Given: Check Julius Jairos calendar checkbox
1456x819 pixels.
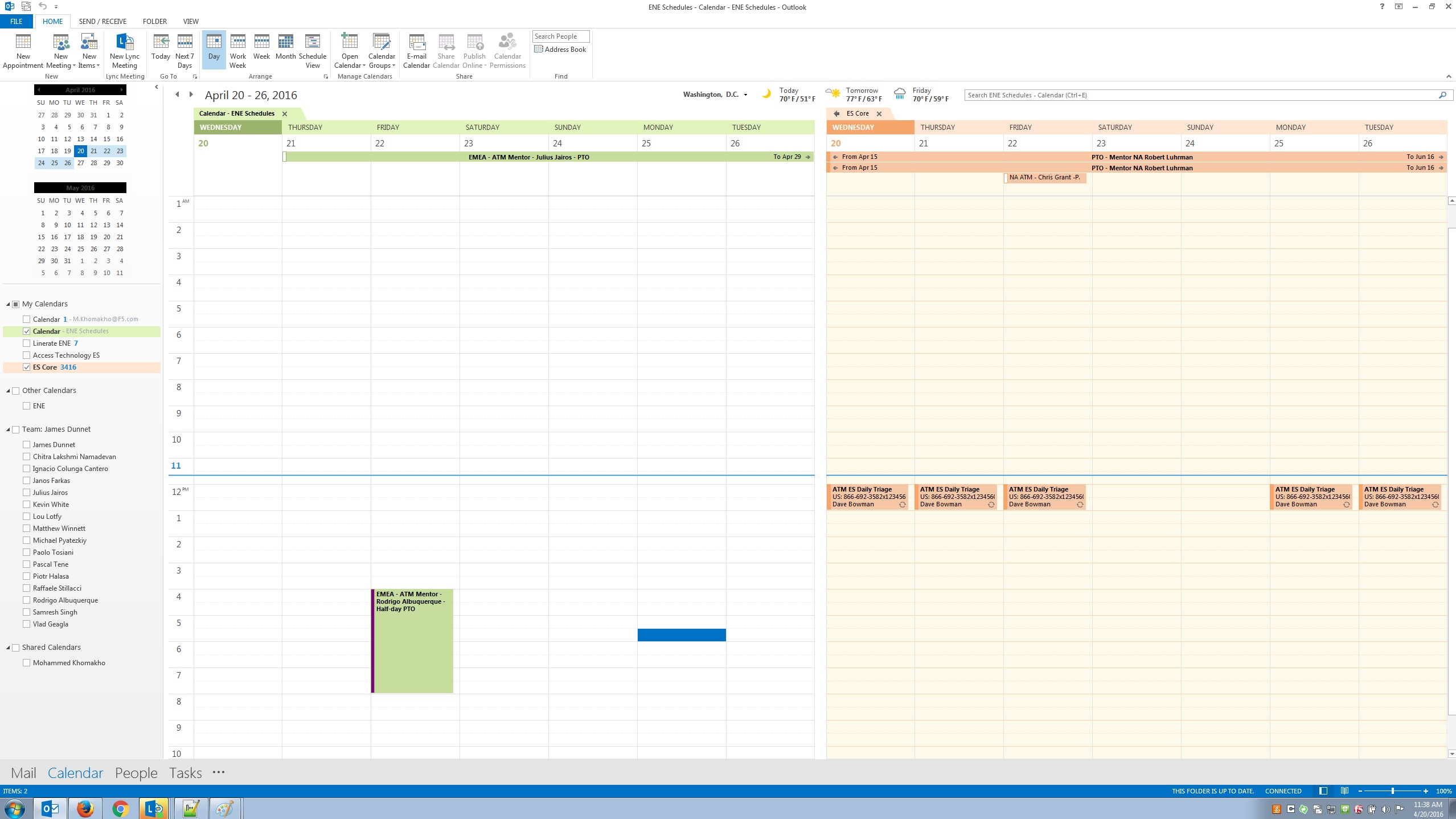Looking at the screenshot, I should coord(26,492).
